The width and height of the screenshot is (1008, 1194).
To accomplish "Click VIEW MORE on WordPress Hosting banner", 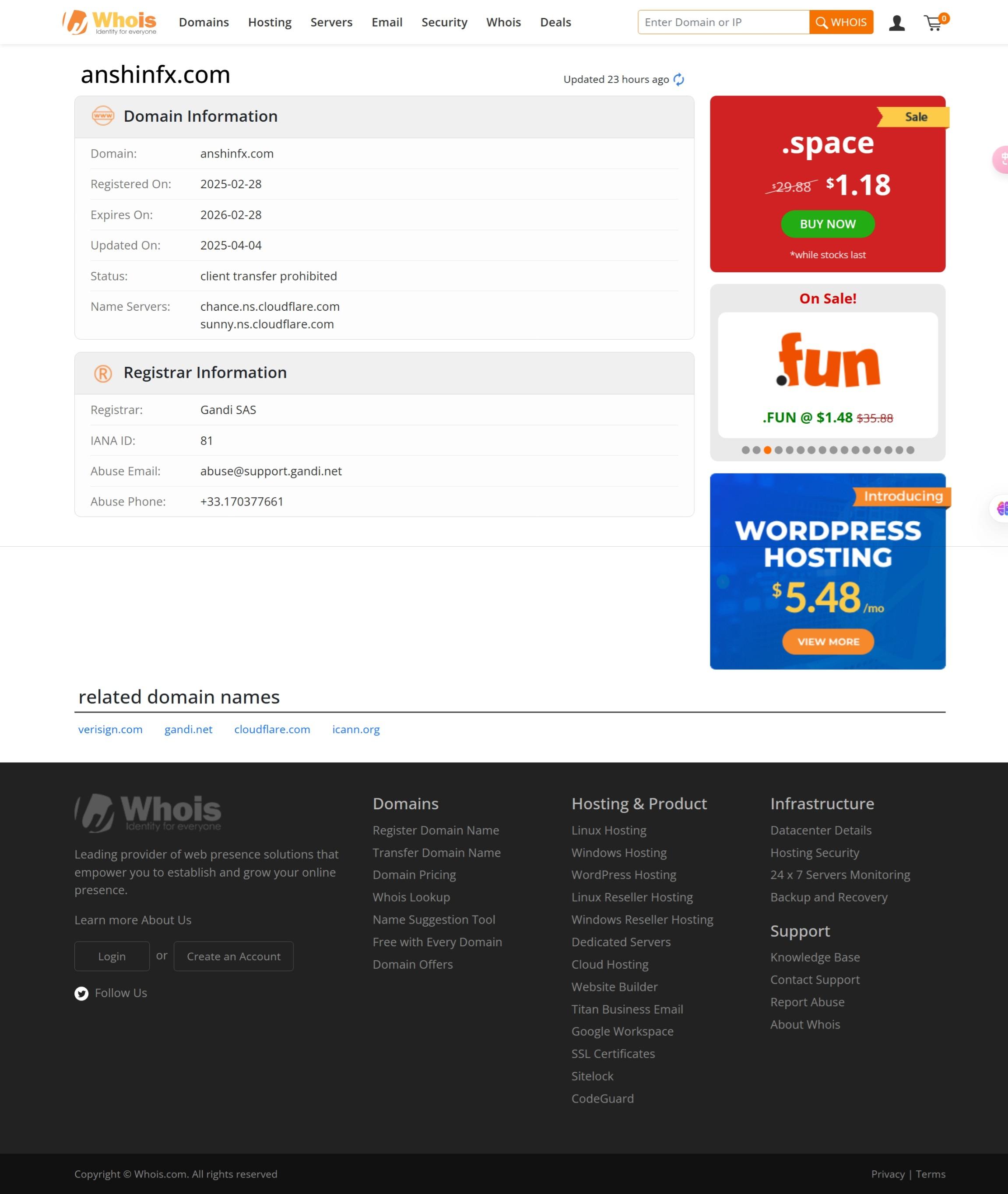I will pyautogui.click(x=828, y=642).
